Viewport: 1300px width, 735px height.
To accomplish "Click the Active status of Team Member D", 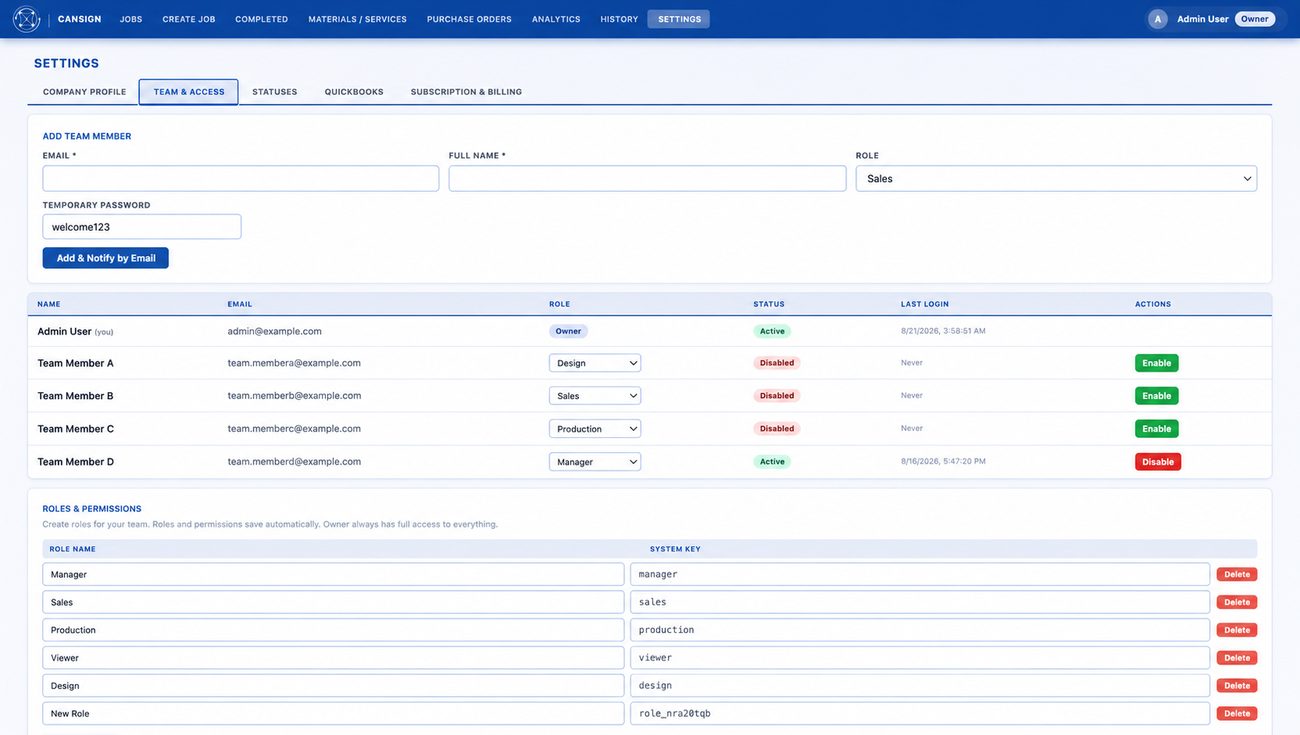I will point(772,462).
